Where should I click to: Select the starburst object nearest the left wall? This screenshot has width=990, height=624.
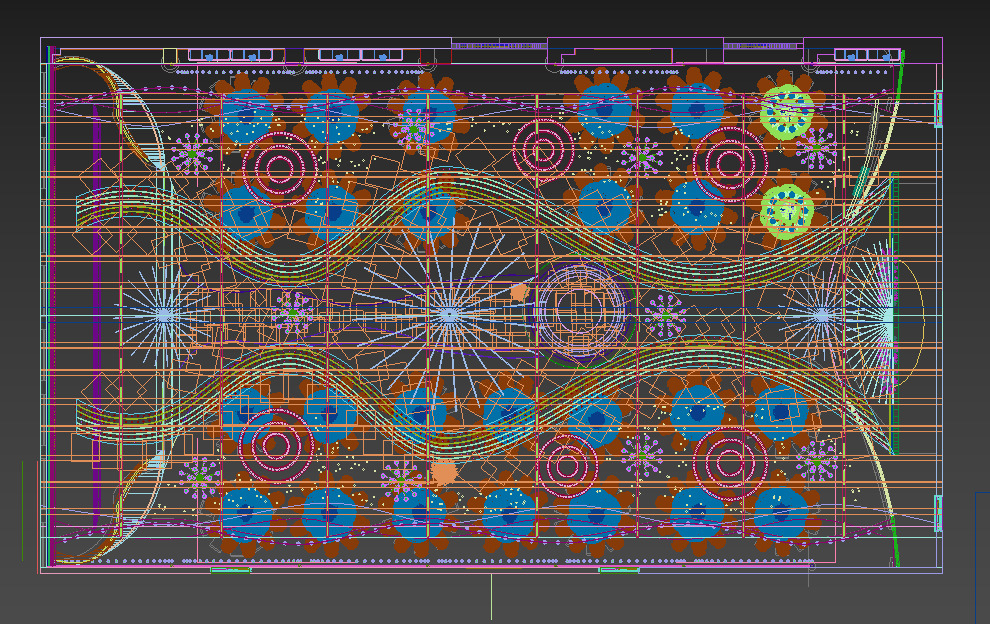click(x=165, y=315)
